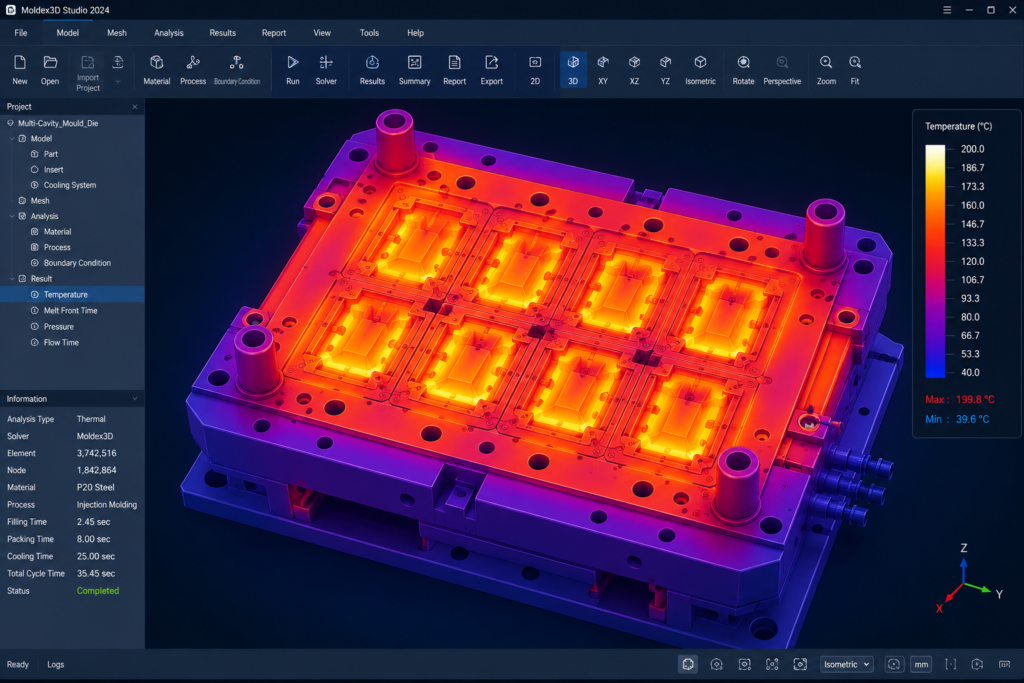Open the Report menu in the menu bar
The width and height of the screenshot is (1024, 683).
point(274,33)
